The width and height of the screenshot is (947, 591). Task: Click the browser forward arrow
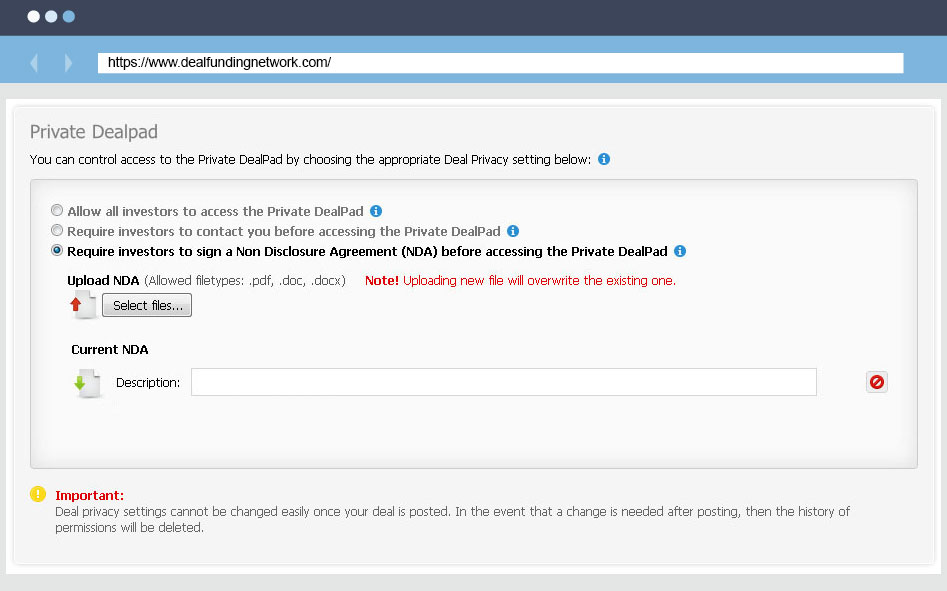68,63
